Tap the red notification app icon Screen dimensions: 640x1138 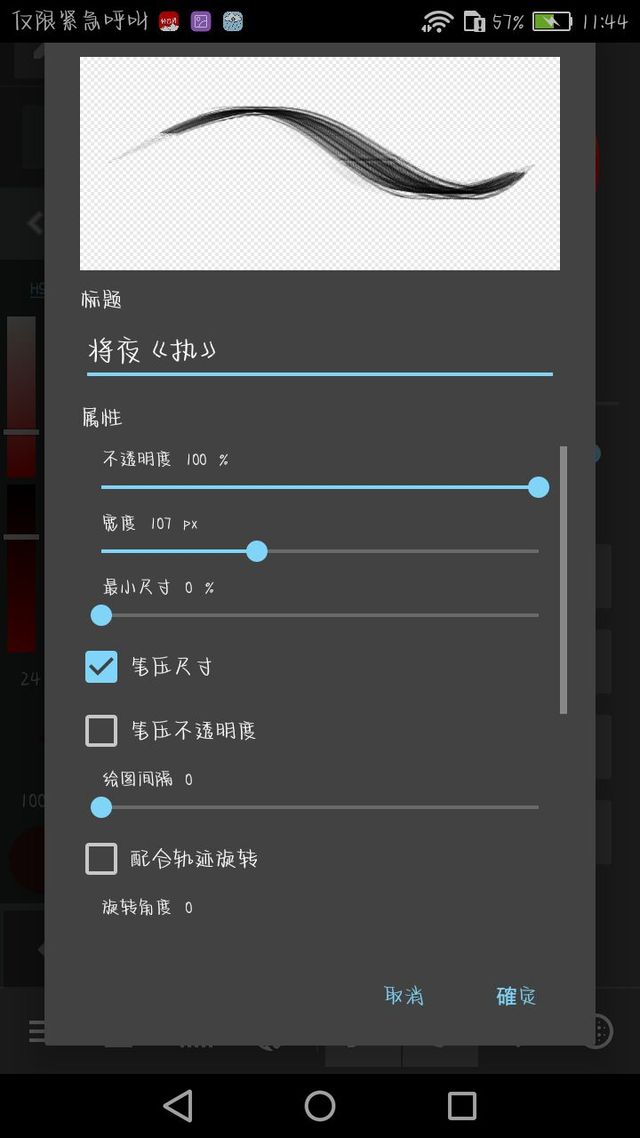[x=169, y=21]
